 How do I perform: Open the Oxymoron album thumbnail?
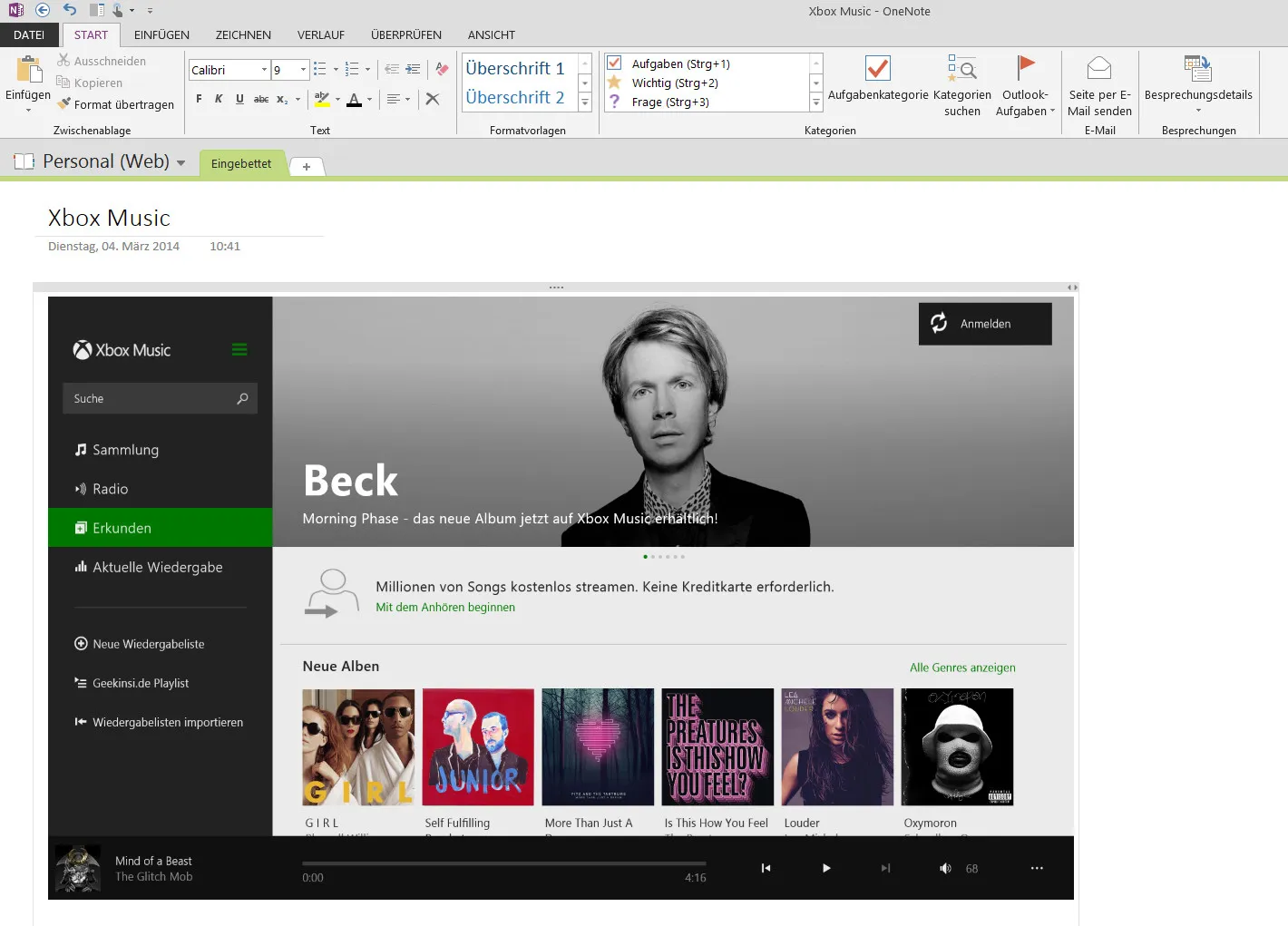coord(957,746)
